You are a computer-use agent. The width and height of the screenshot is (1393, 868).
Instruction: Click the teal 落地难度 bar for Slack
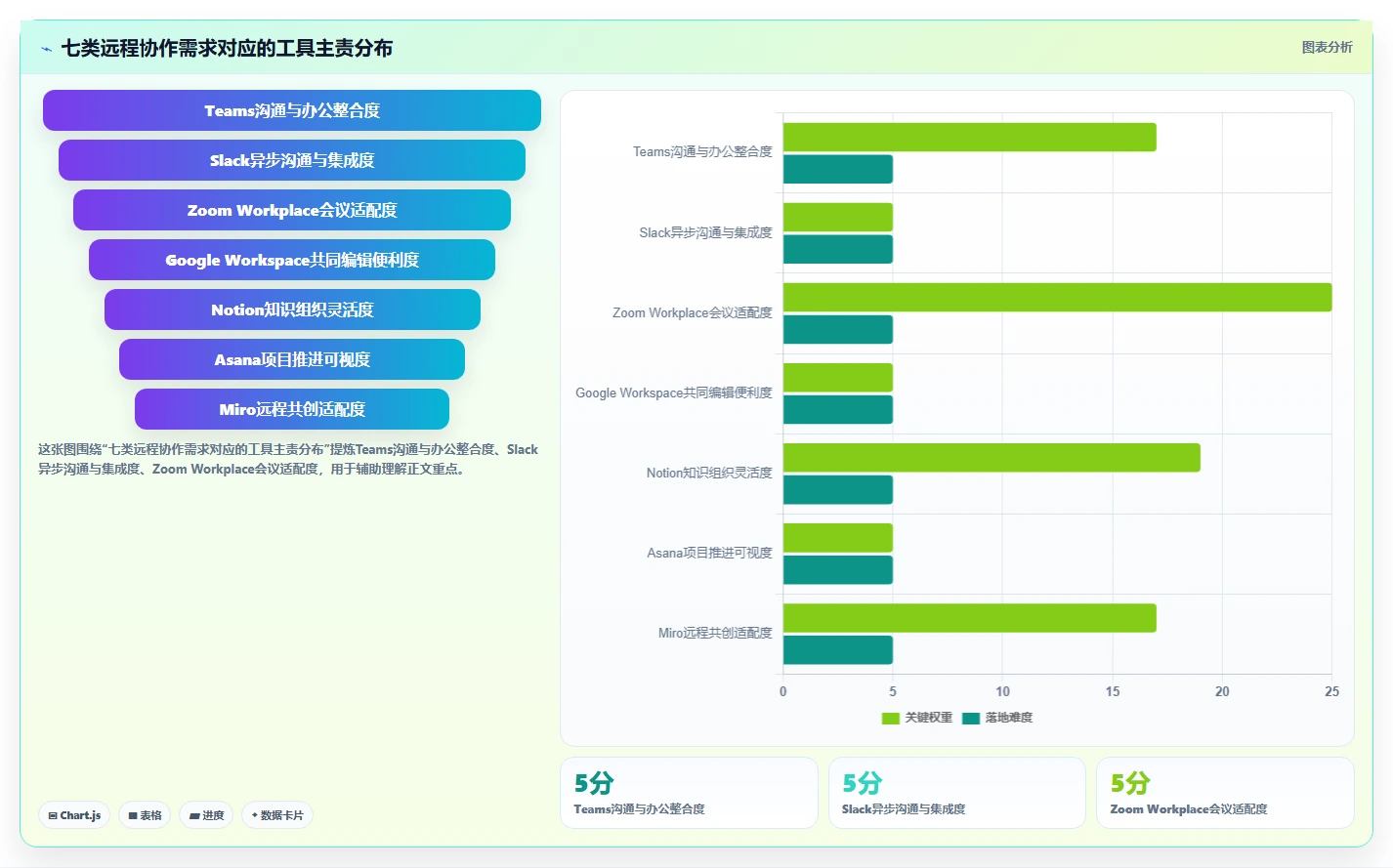click(x=838, y=249)
